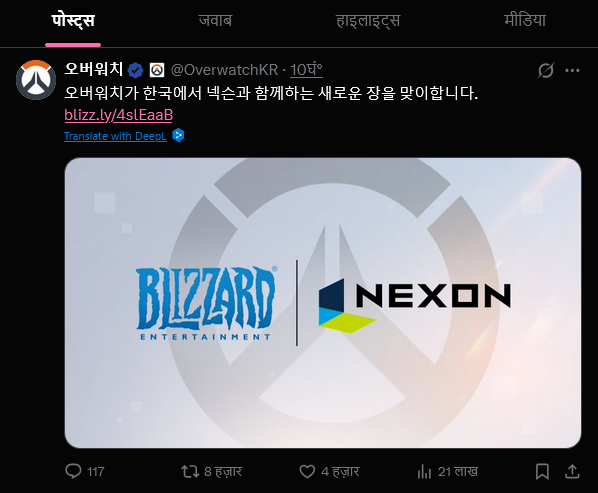This screenshot has height=493, width=598.
Task: Open the Overwatch profile avatar
Action: (36, 80)
